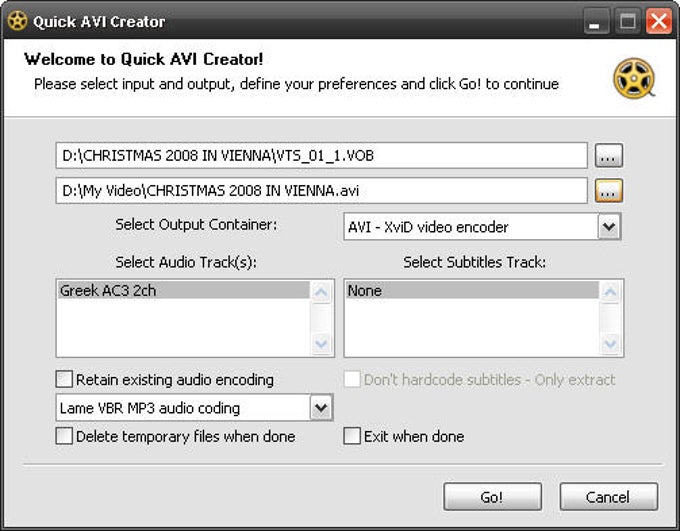The width and height of the screenshot is (680, 531).
Task: Expand Lame VBR MP3 audio coding dropdown
Action: [x=321, y=407]
